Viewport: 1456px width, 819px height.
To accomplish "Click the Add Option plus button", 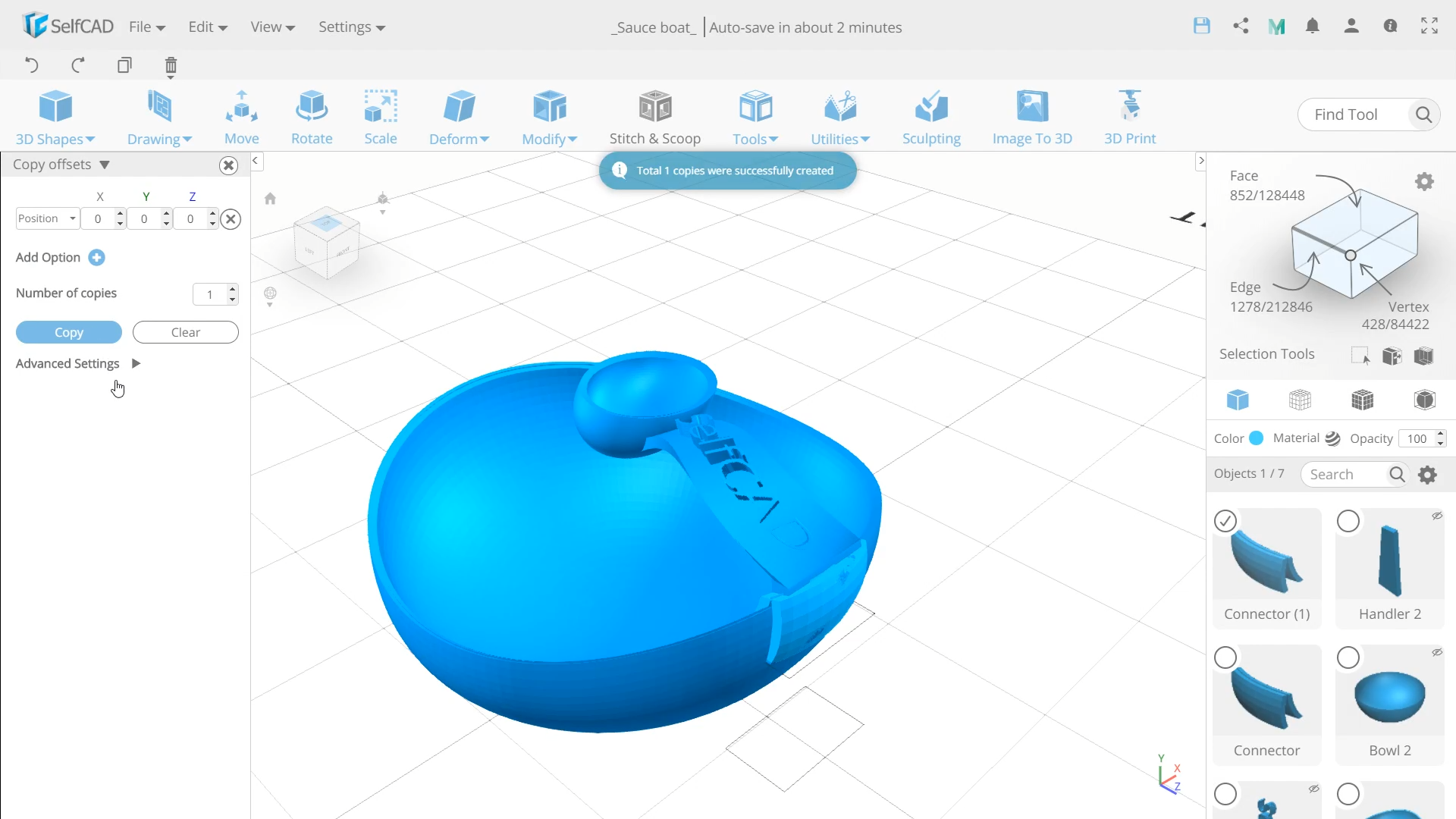I will [x=96, y=258].
